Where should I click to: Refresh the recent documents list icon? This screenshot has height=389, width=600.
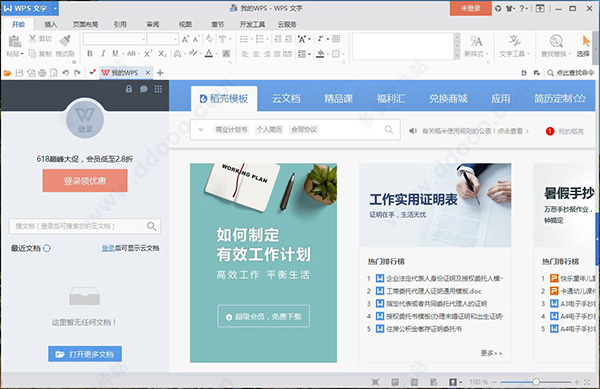[47, 248]
